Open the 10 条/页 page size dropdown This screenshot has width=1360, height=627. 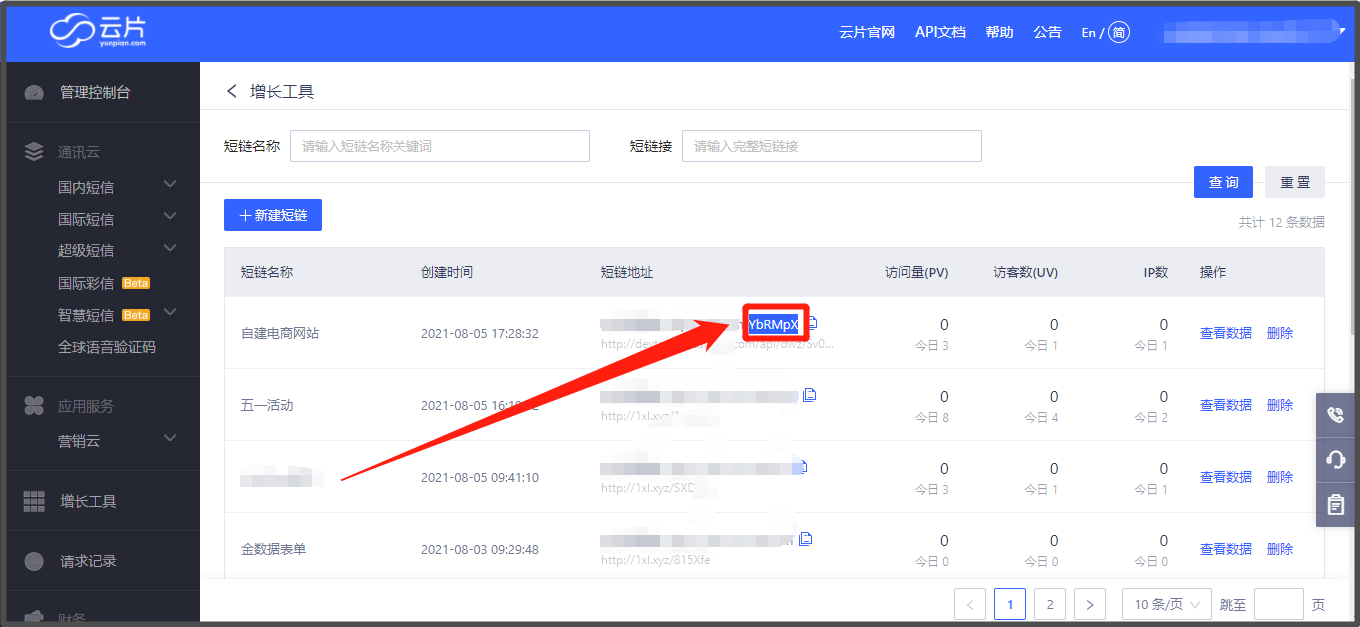pyautogui.click(x=1167, y=604)
